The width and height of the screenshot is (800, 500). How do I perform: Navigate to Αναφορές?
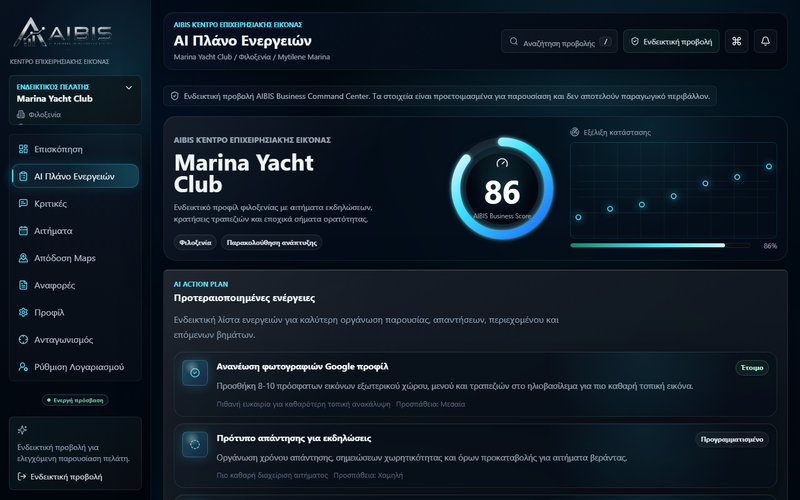tap(75, 285)
